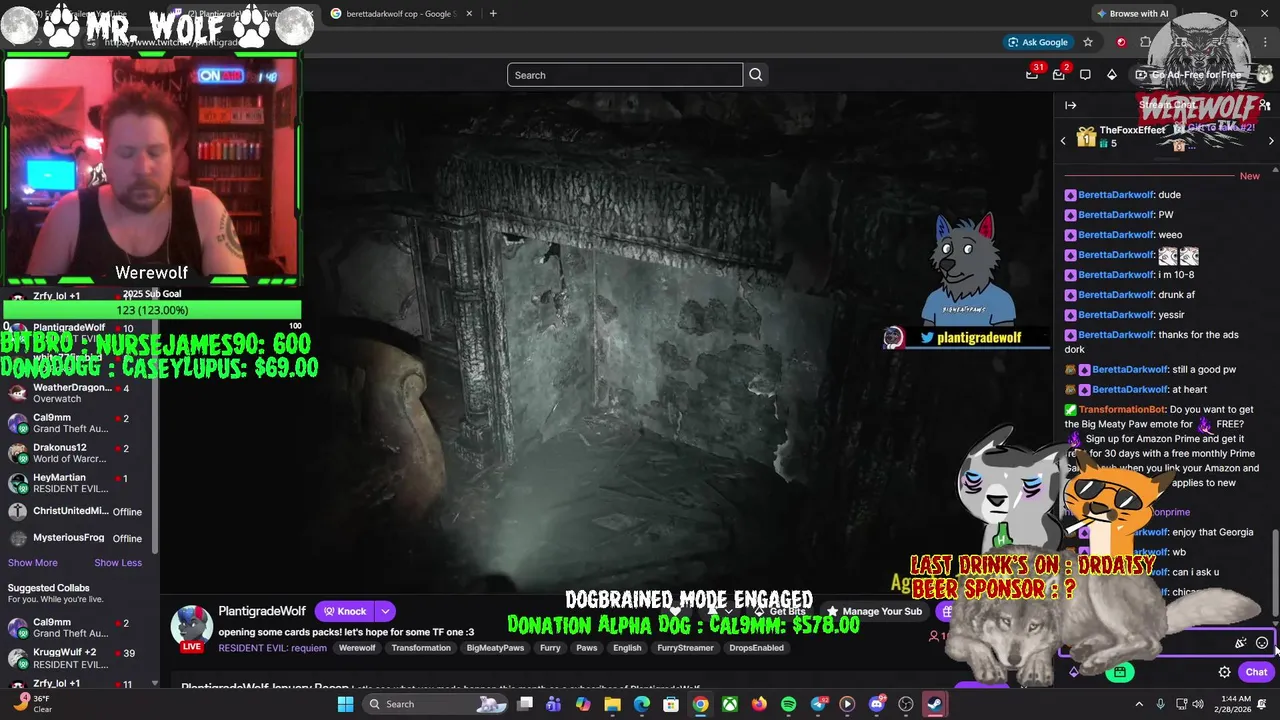Select the Transformation stream tag

click(421, 648)
